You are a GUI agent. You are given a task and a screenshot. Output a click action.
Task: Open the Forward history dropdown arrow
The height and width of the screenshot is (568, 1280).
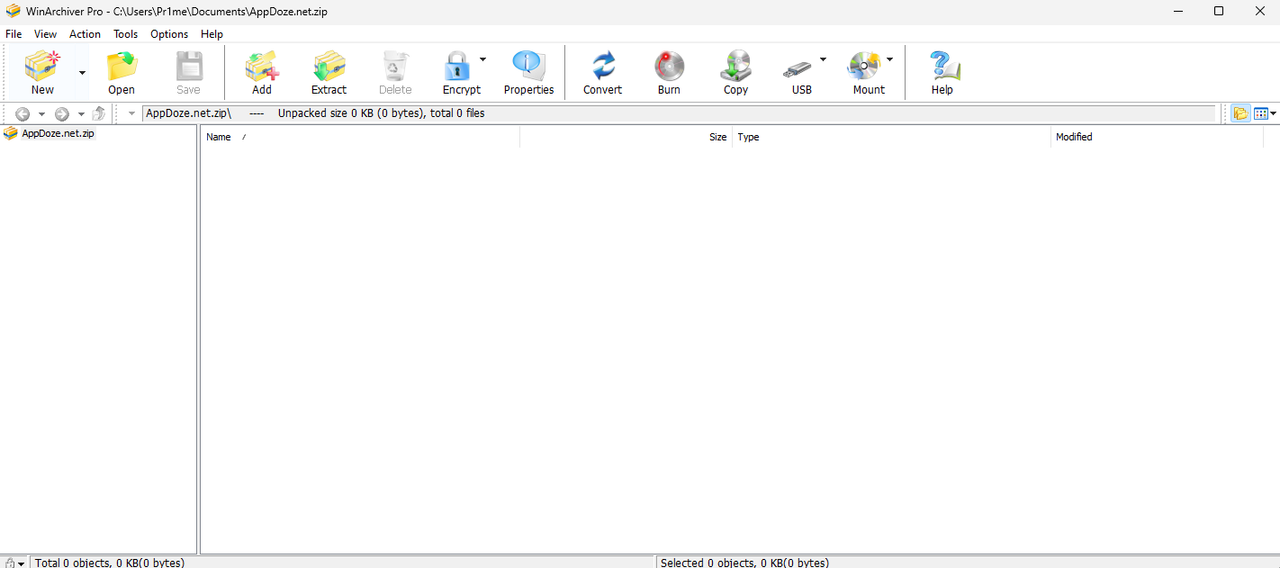(81, 114)
